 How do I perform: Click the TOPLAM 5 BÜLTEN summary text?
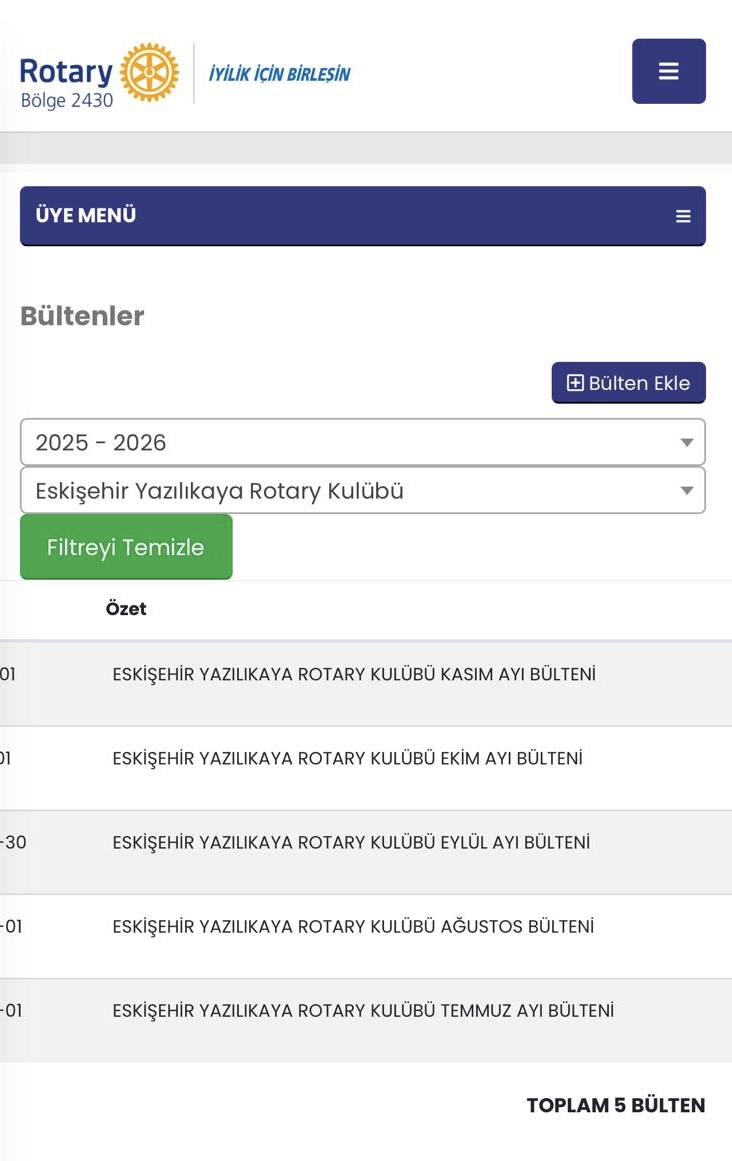[x=615, y=1105]
